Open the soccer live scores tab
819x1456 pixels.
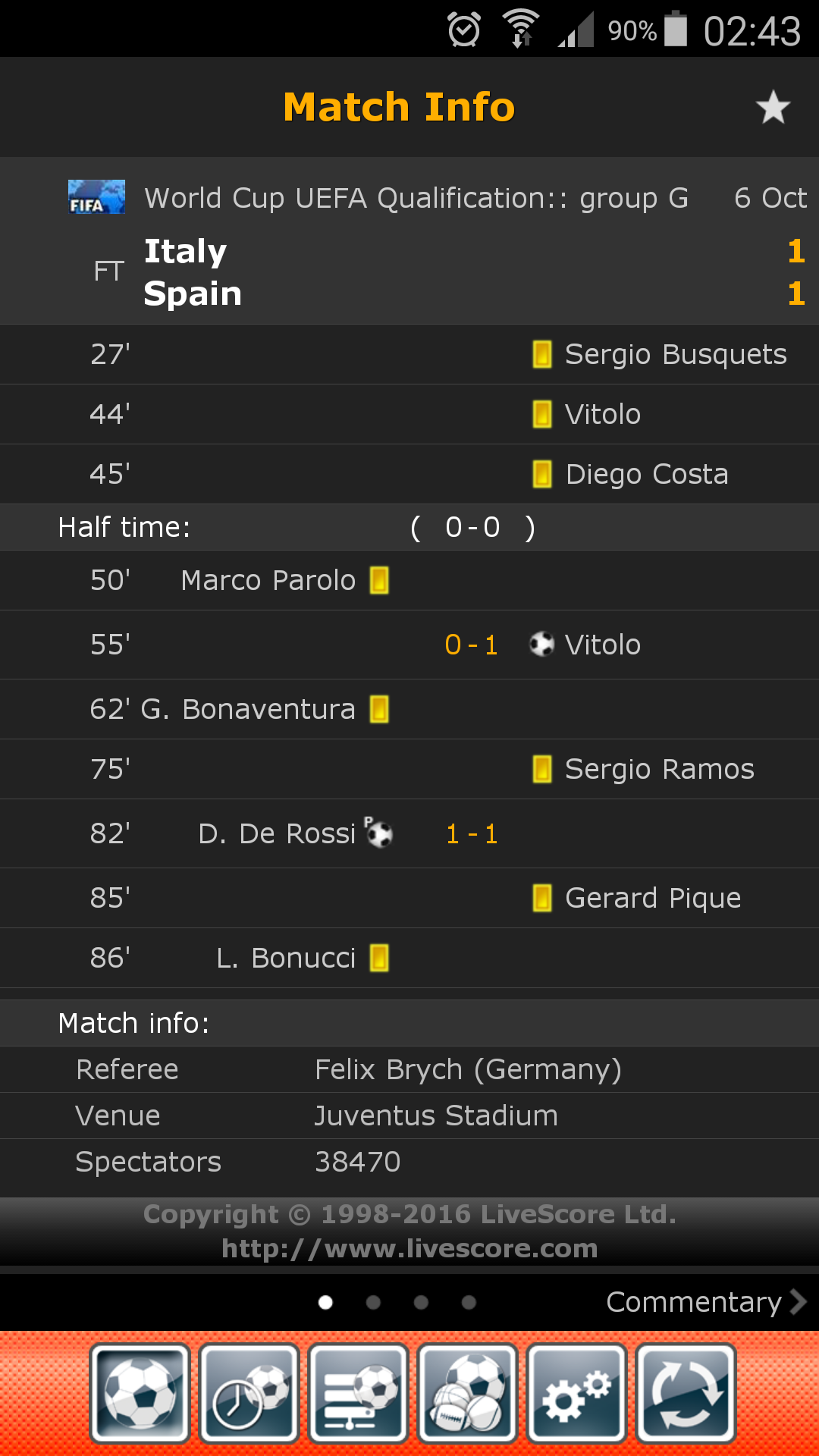(x=140, y=1393)
